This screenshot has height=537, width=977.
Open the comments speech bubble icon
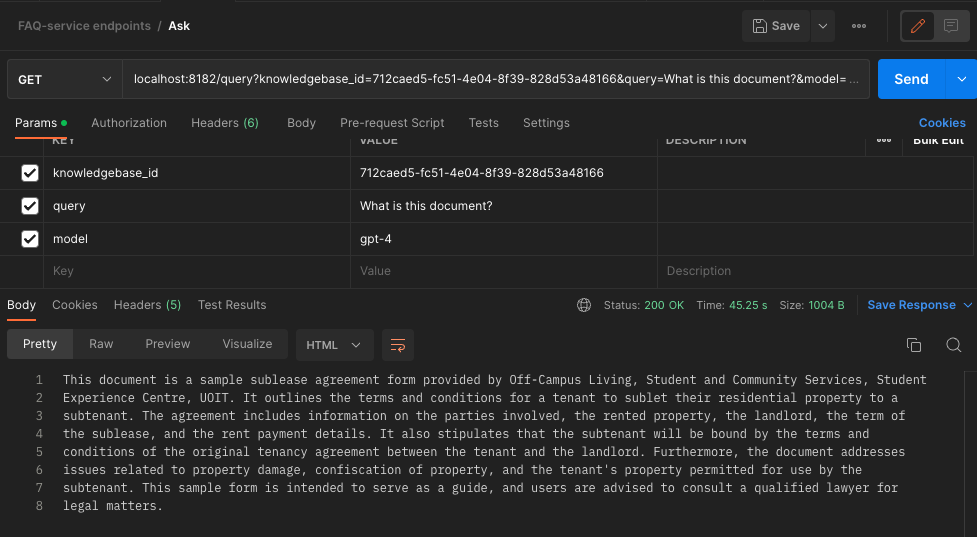[951, 26]
